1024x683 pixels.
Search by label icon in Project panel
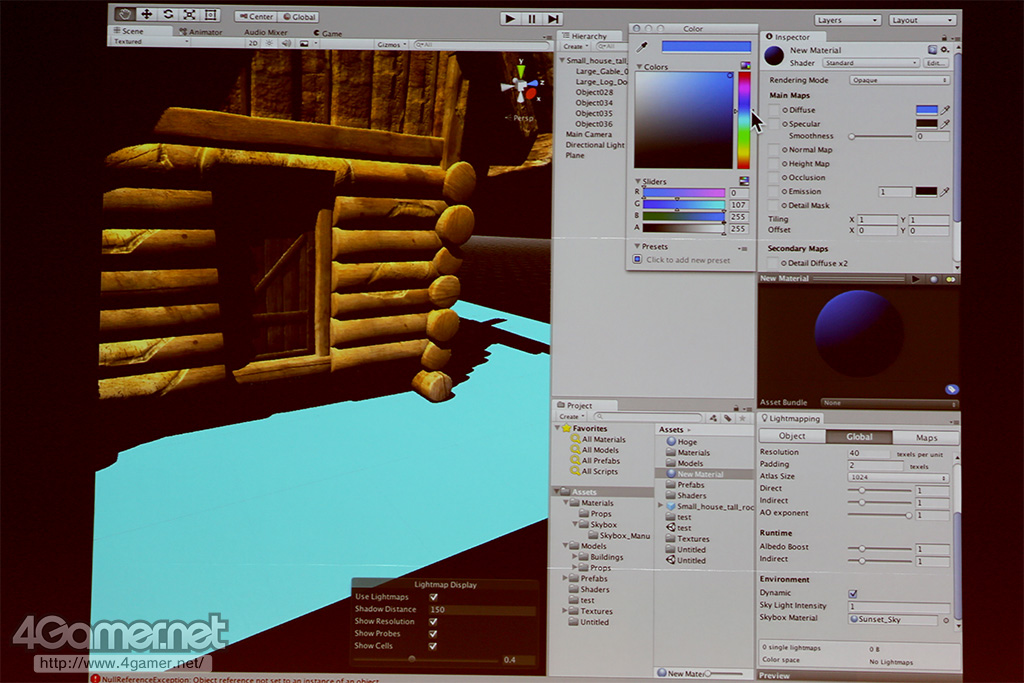(728, 417)
